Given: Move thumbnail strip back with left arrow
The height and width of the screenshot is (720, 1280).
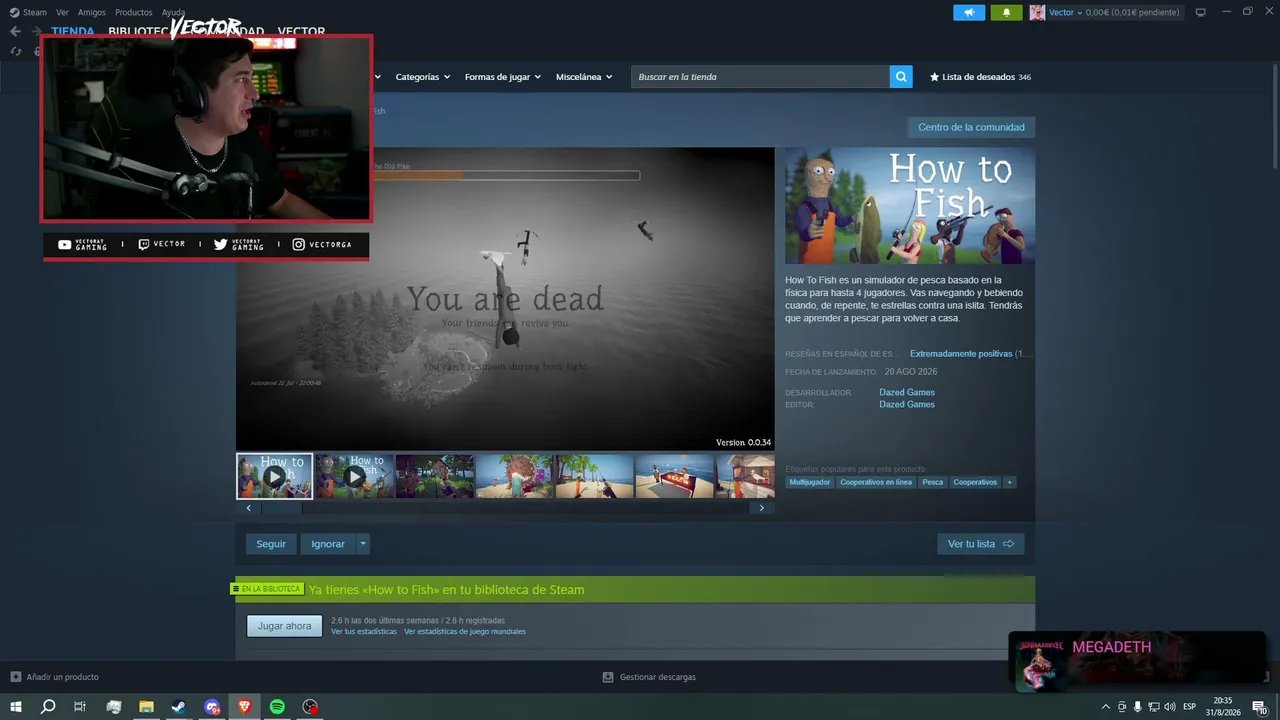Looking at the screenshot, I should (x=249, y=508).
